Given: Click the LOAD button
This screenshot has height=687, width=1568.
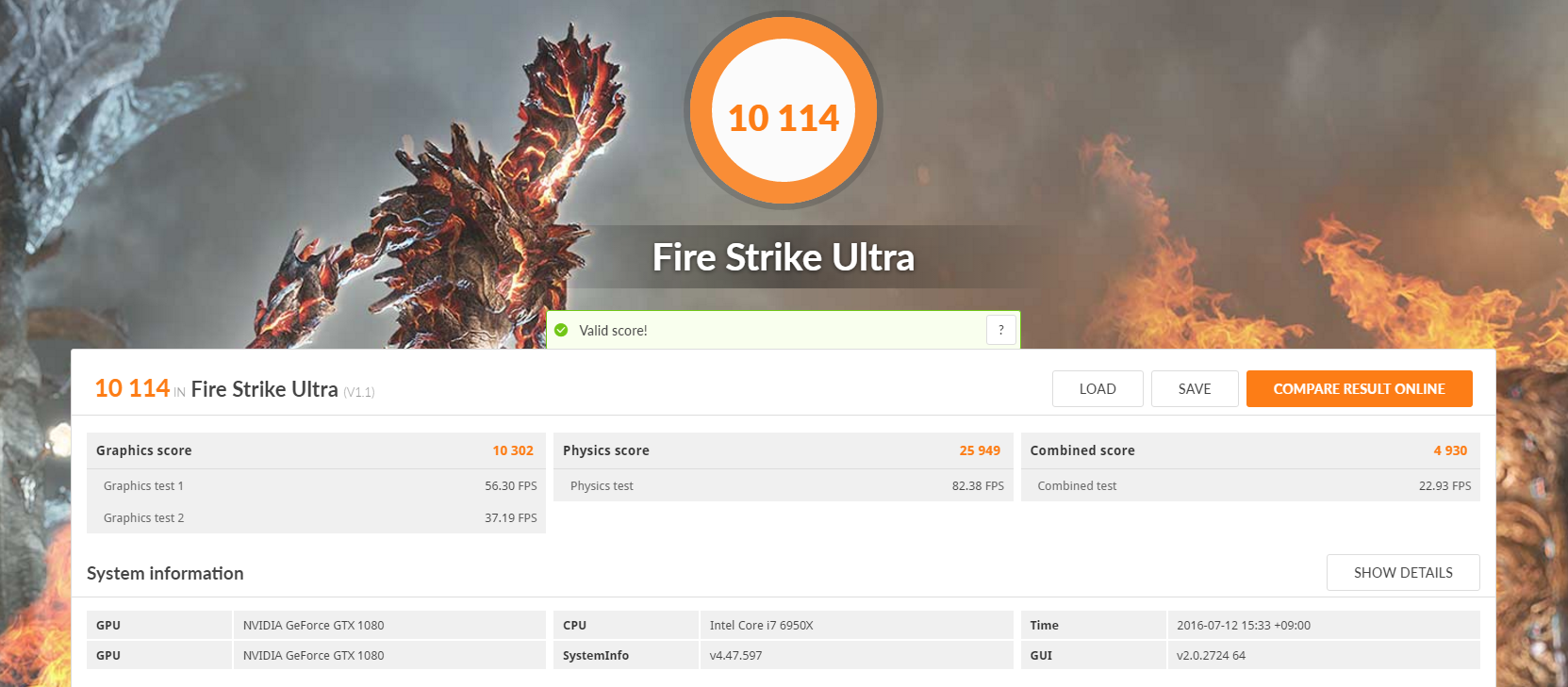Looking at the screenshot, I should click(1098, 388).
